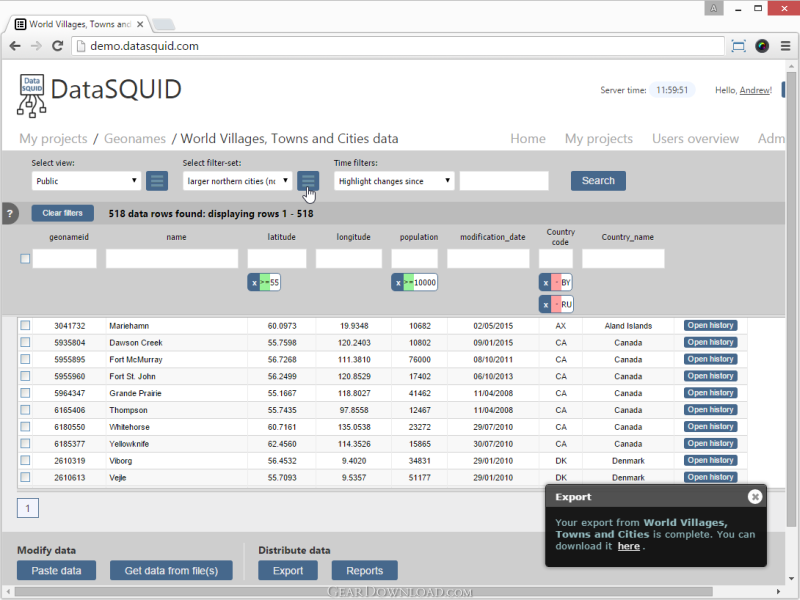Screen dimensions: 800x600
Task: Click the fullscreen screen-capture extension icon
Action: click(x=738, y=46)
